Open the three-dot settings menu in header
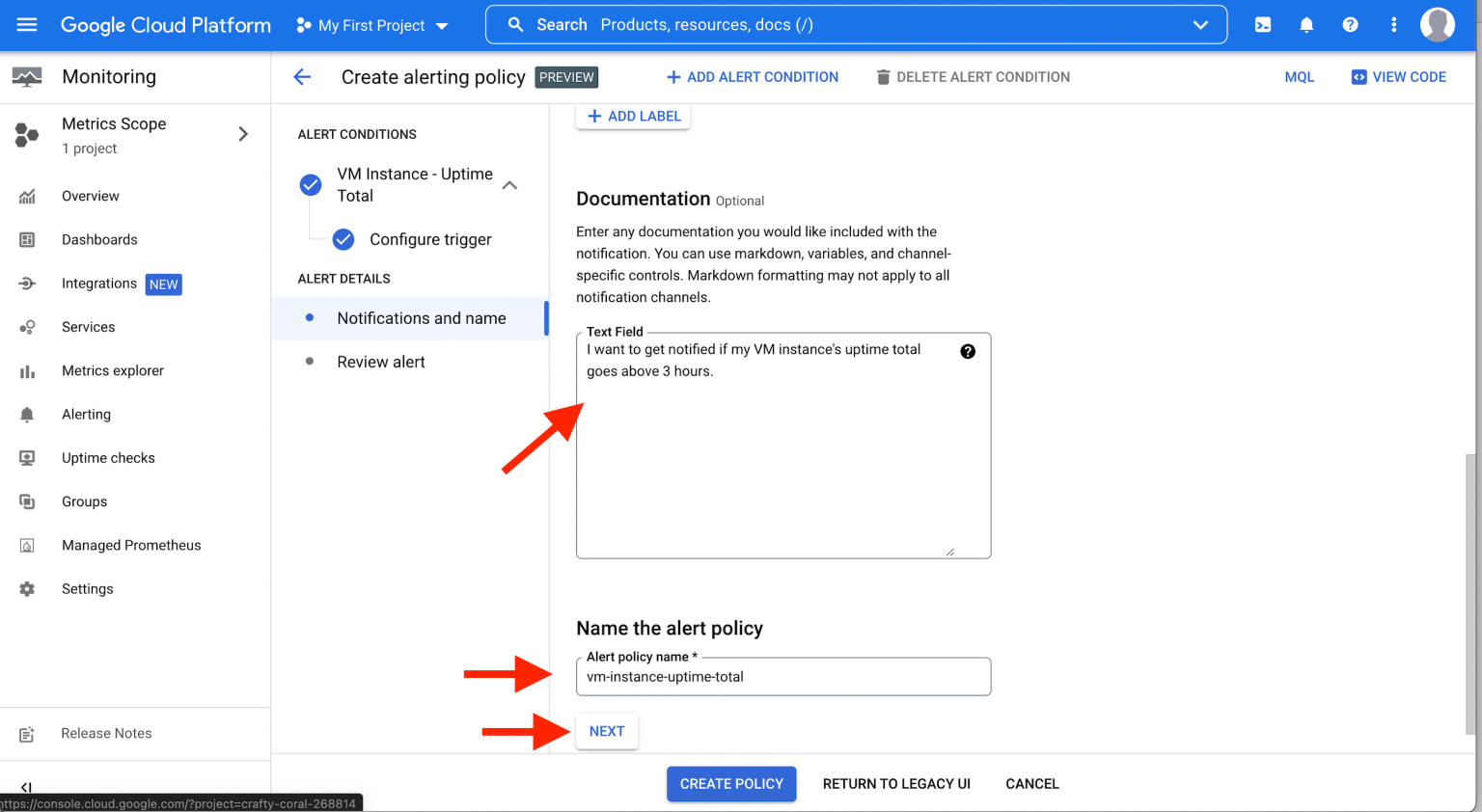The height and width of the screenshot is (812, 1482). point(1393,25)
